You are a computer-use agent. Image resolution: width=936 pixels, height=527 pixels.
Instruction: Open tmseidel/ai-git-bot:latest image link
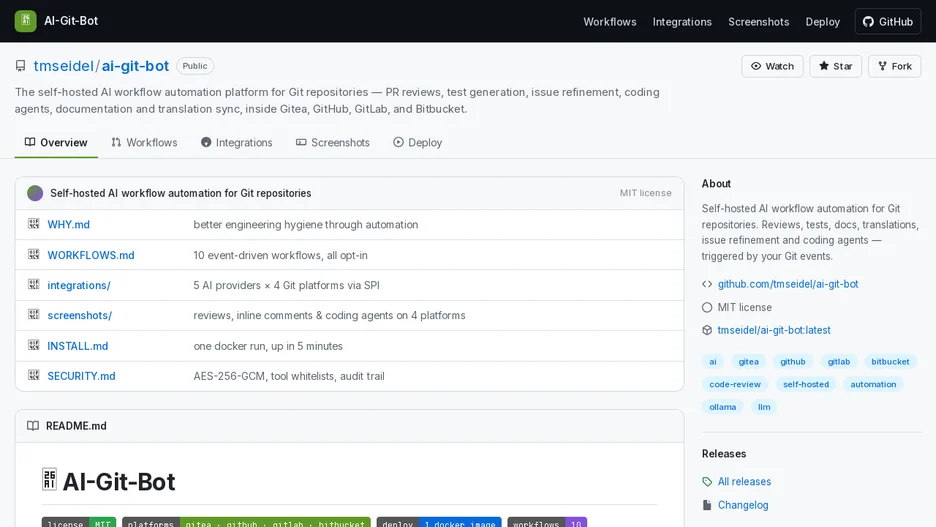point(774,330)
